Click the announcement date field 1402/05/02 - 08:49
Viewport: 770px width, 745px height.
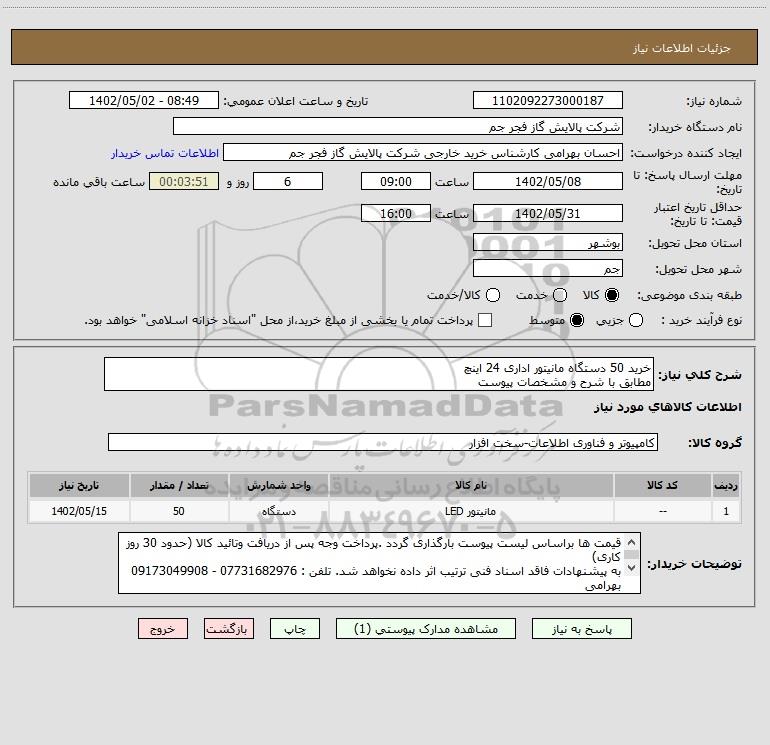144,100
